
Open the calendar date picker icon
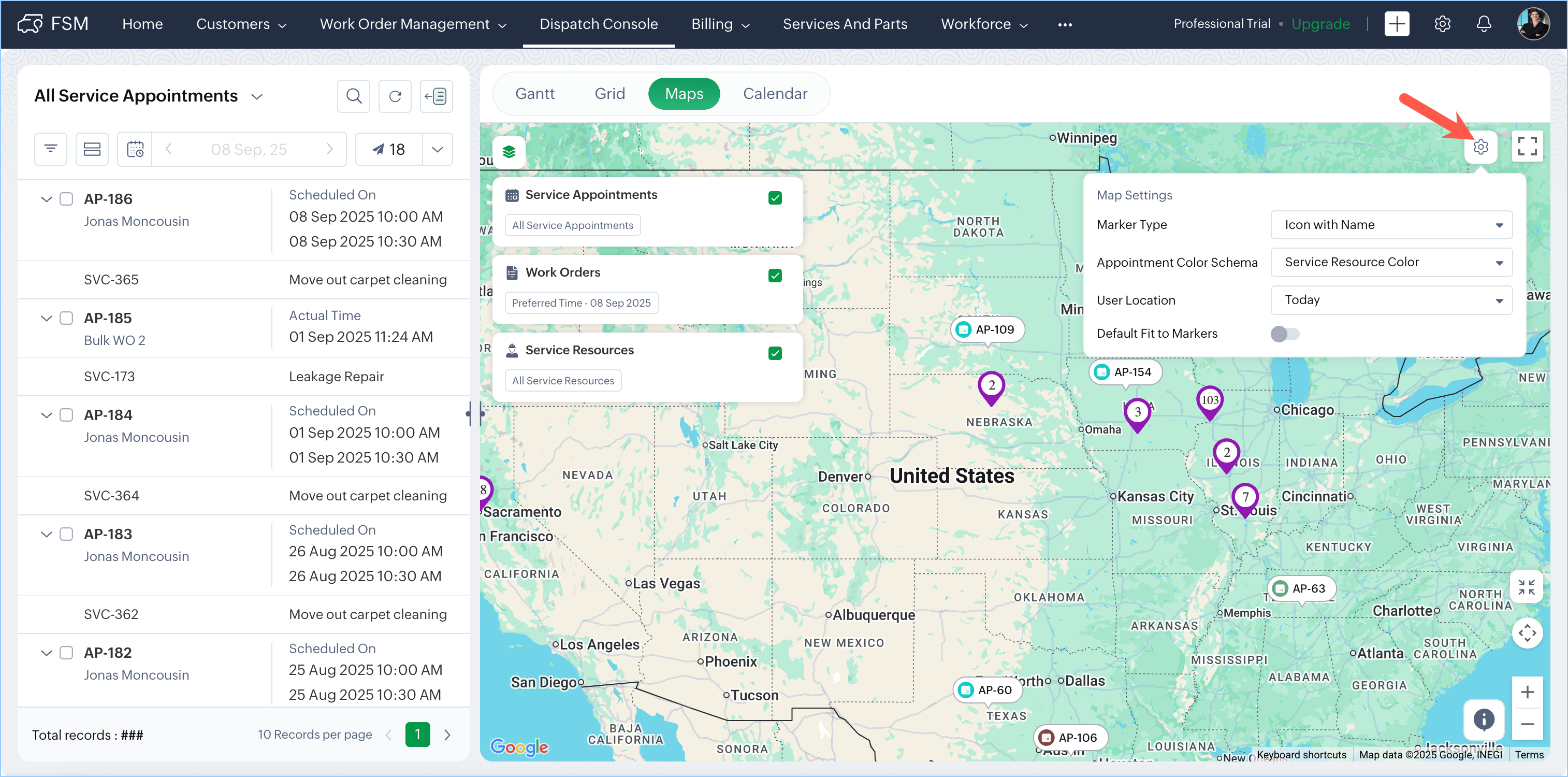(135, 149)
